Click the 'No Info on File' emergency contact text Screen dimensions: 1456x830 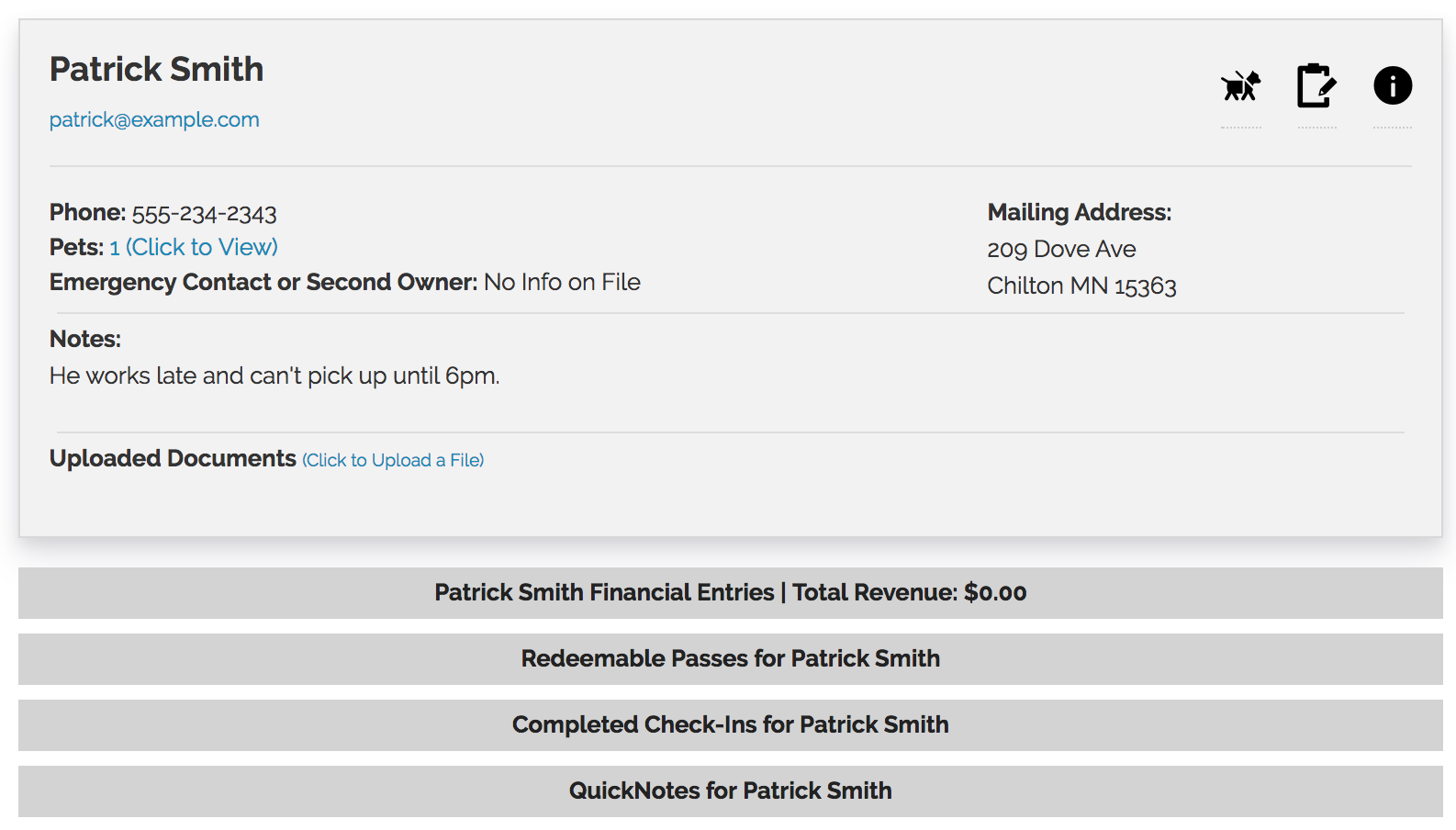point(562,282)
